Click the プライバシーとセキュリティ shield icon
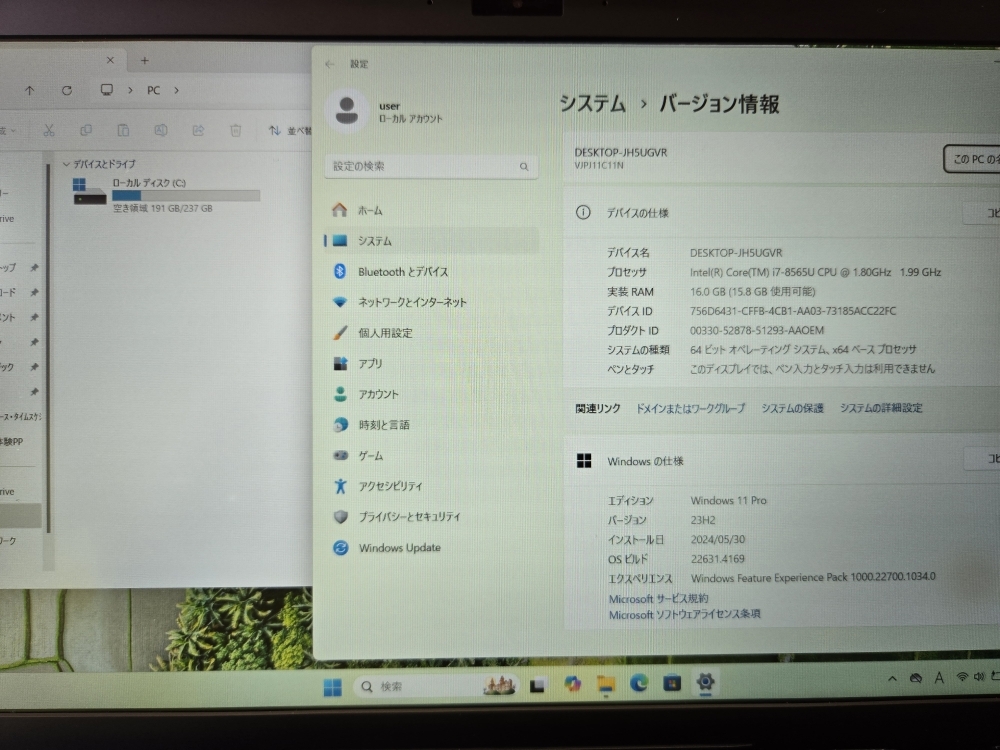 coord(341,517)
